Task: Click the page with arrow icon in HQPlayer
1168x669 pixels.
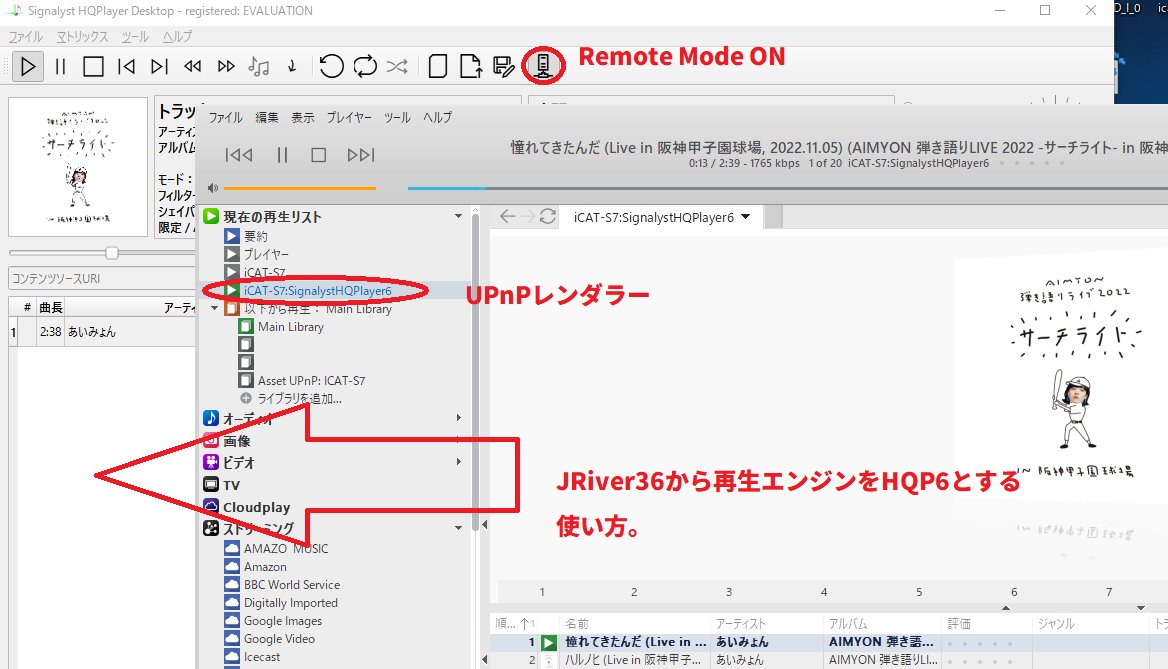Action: tap(471, 66)
